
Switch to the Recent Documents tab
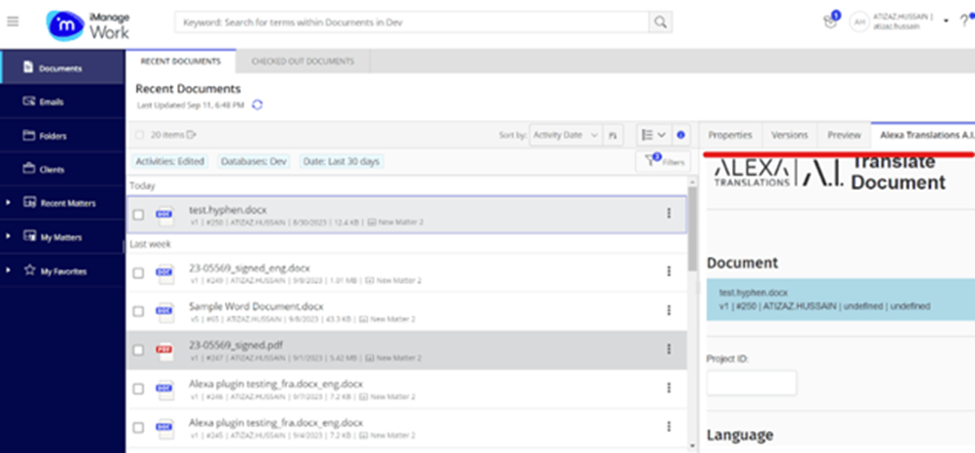tap(180, 62)
